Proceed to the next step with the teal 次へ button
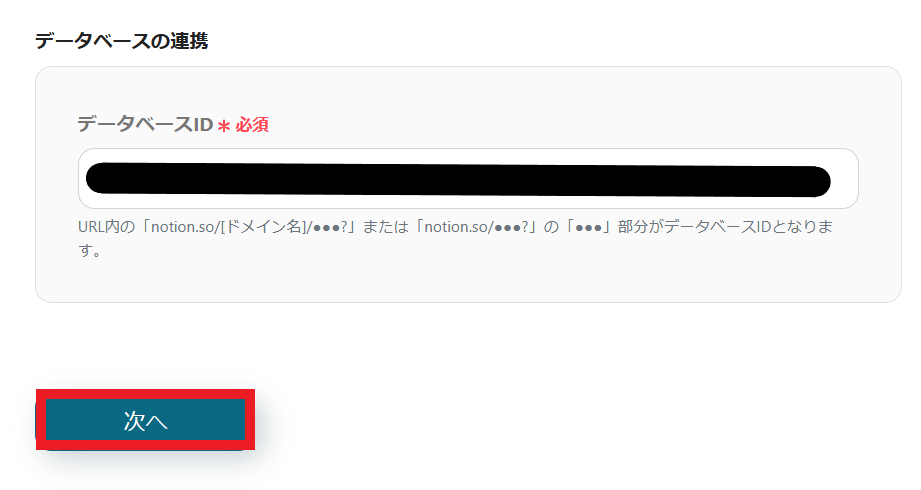 pyautogui.click(x=145, y=420)
